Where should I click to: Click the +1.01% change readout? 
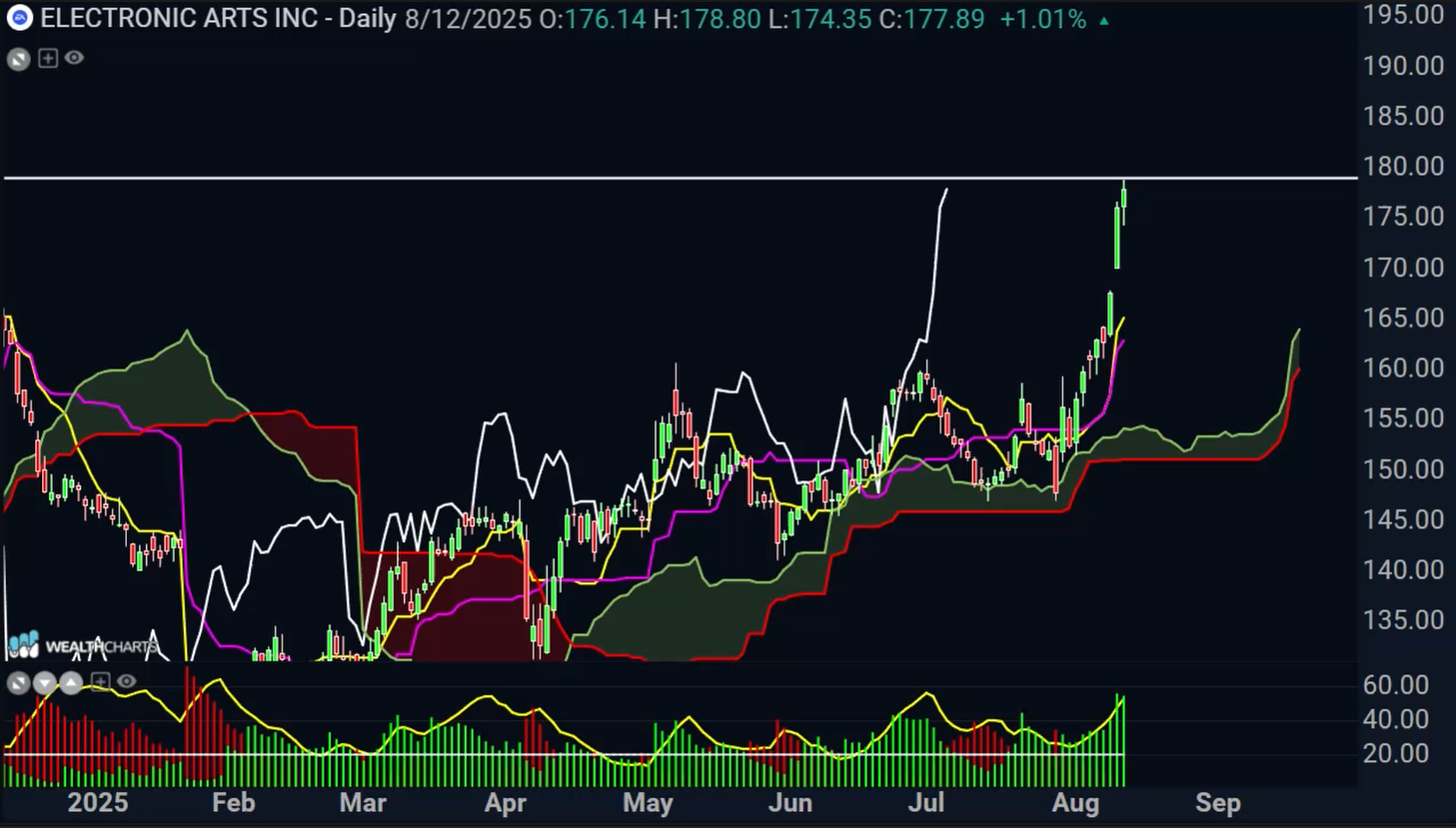(1042, 19)
